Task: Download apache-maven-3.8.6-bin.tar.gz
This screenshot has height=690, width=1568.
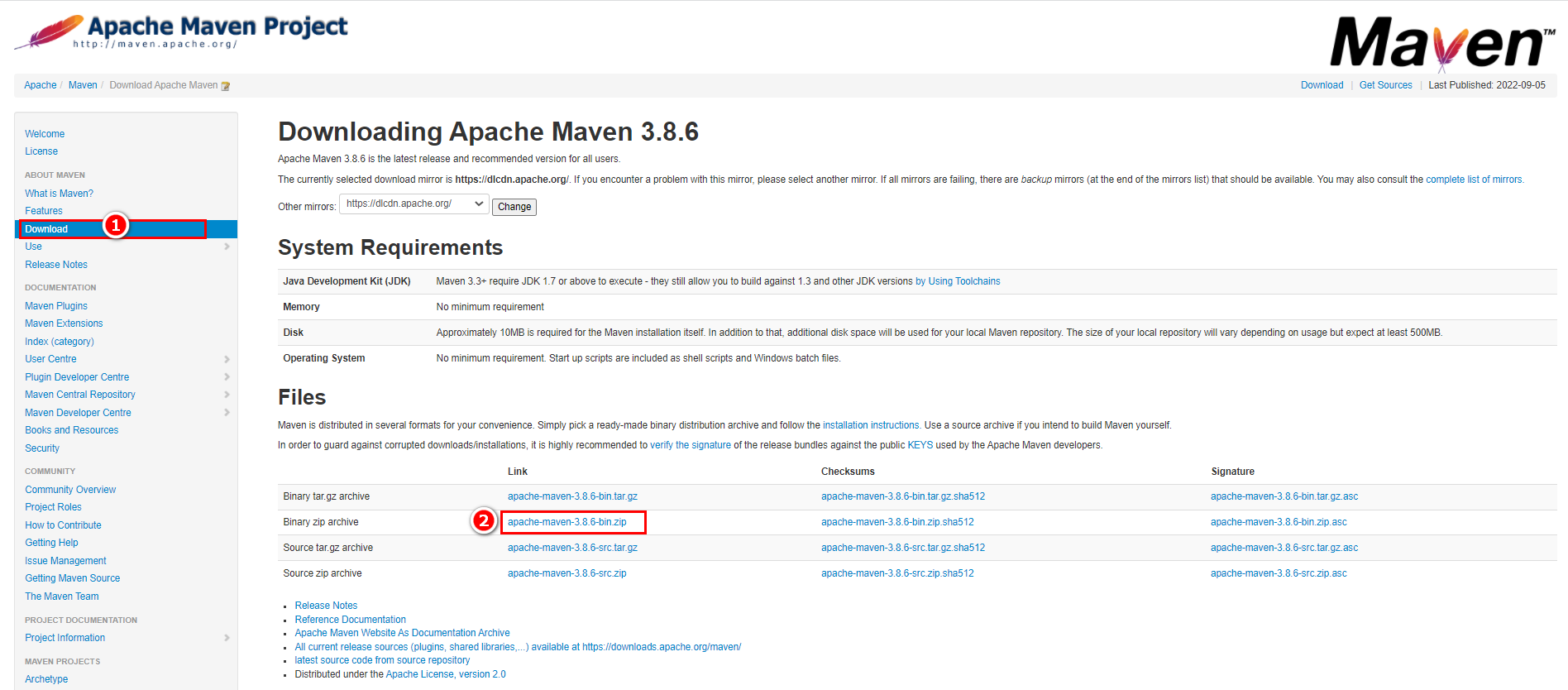Action: click(x=572, y=496)
